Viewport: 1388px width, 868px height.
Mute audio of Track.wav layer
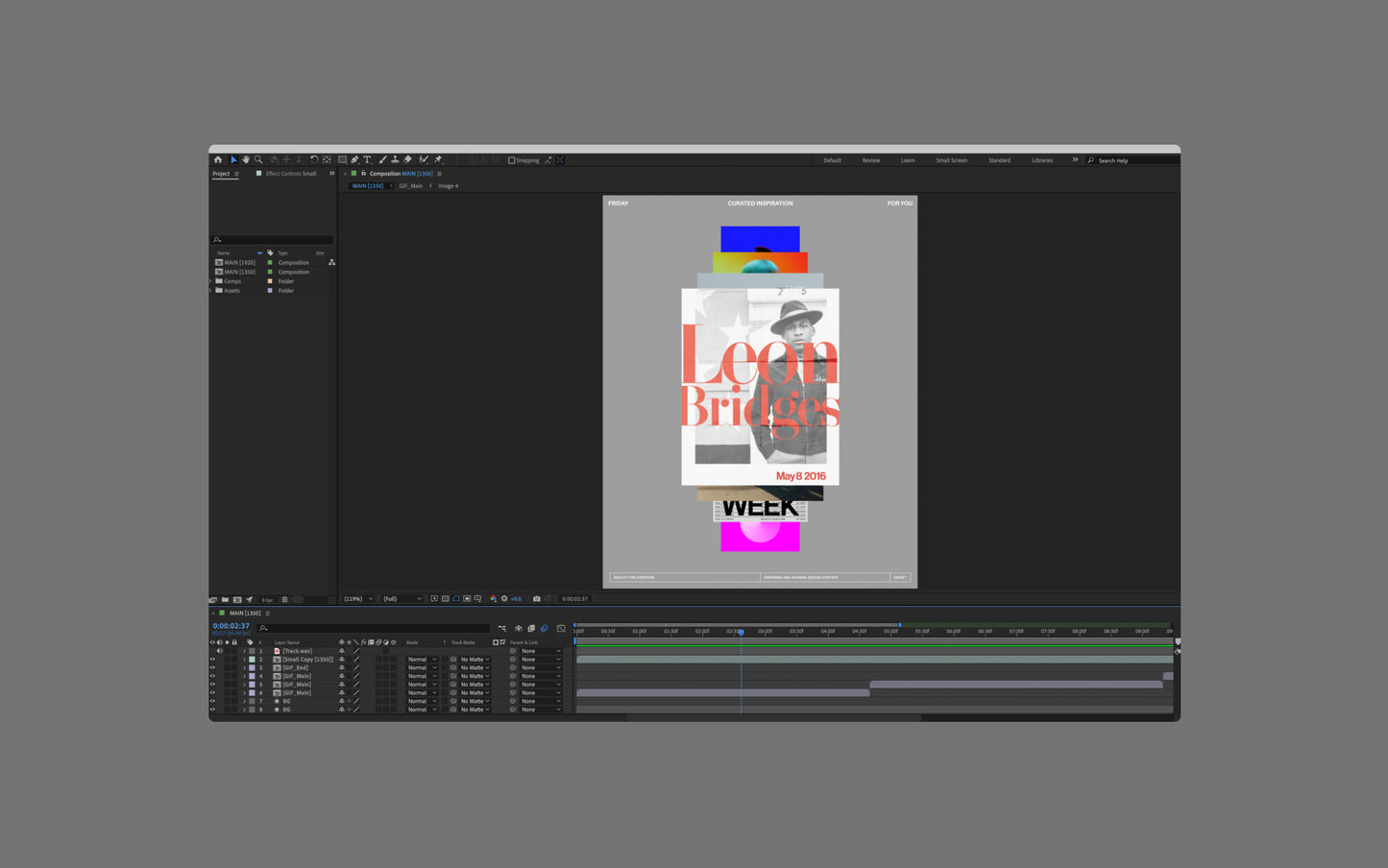point(219,651)
